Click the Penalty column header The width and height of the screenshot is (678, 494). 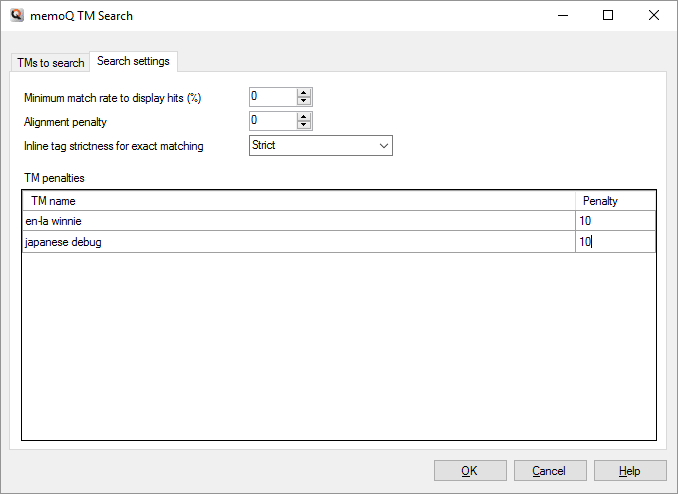coord(615,201)
